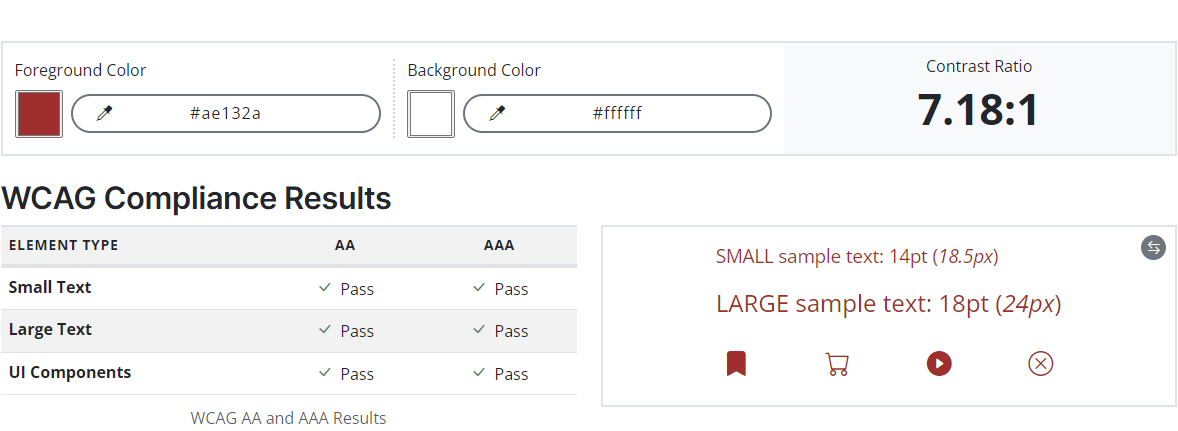Screen dimensions: 1178x431
Task: Select the Large Text row label
Action: 50,330
